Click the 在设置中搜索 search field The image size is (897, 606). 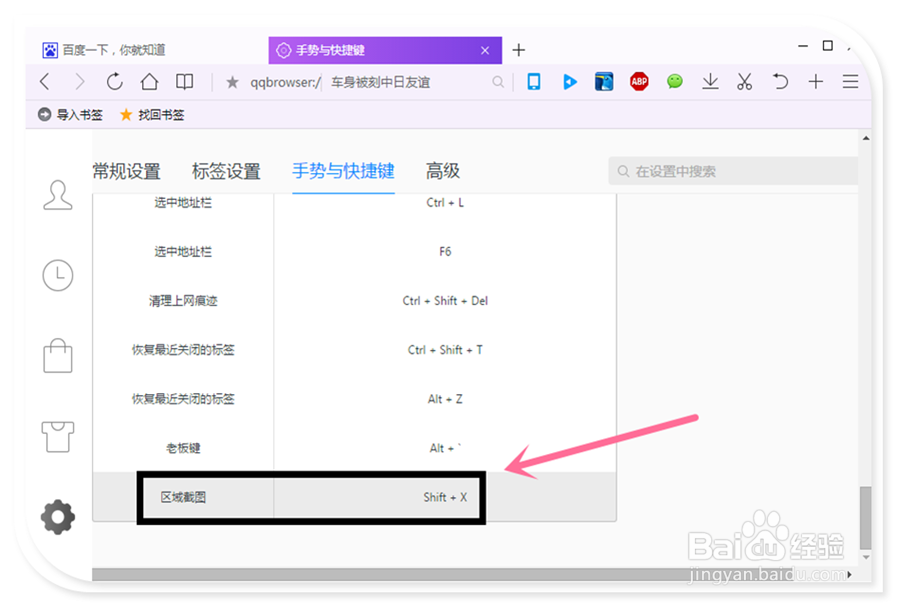[x=733, y=171]
